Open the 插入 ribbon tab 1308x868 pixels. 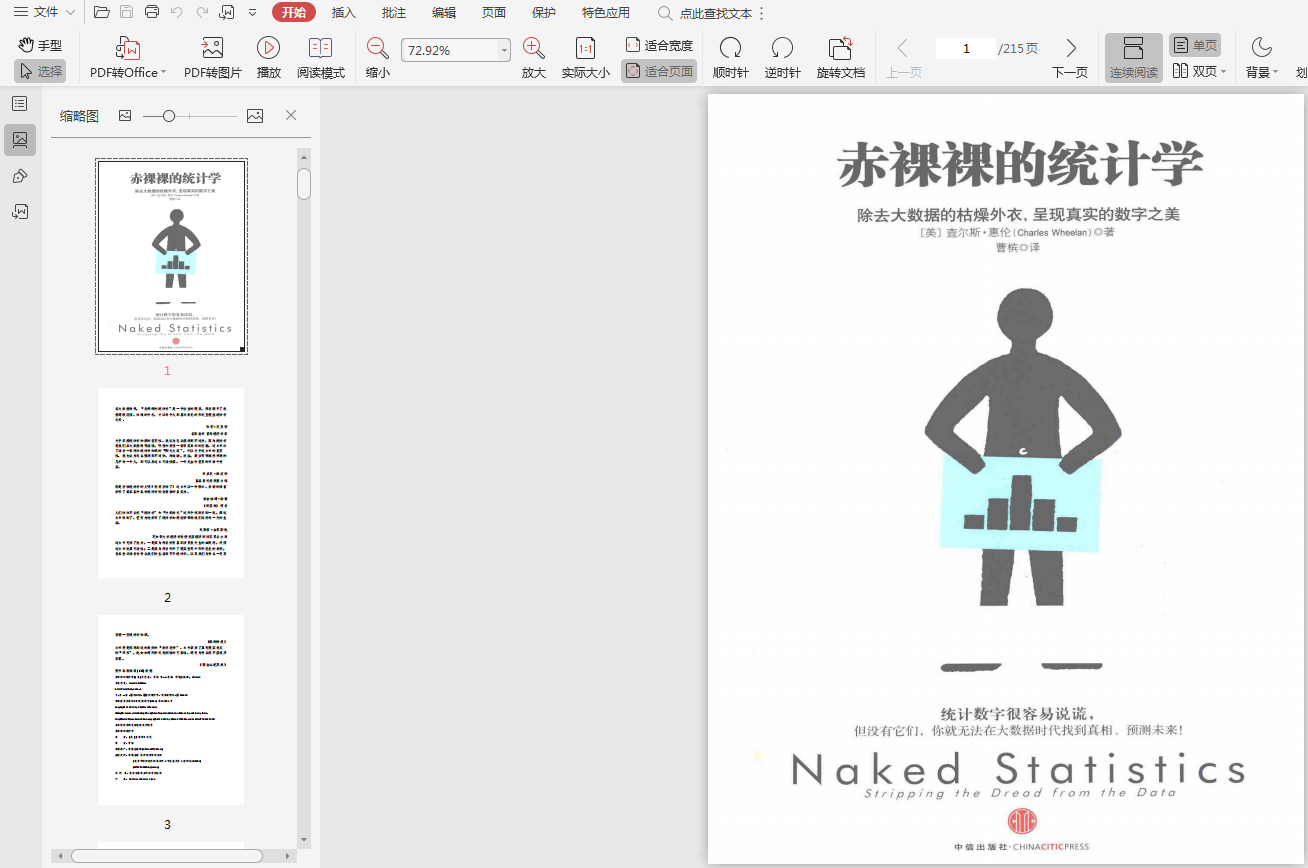(x=344, y=13)
